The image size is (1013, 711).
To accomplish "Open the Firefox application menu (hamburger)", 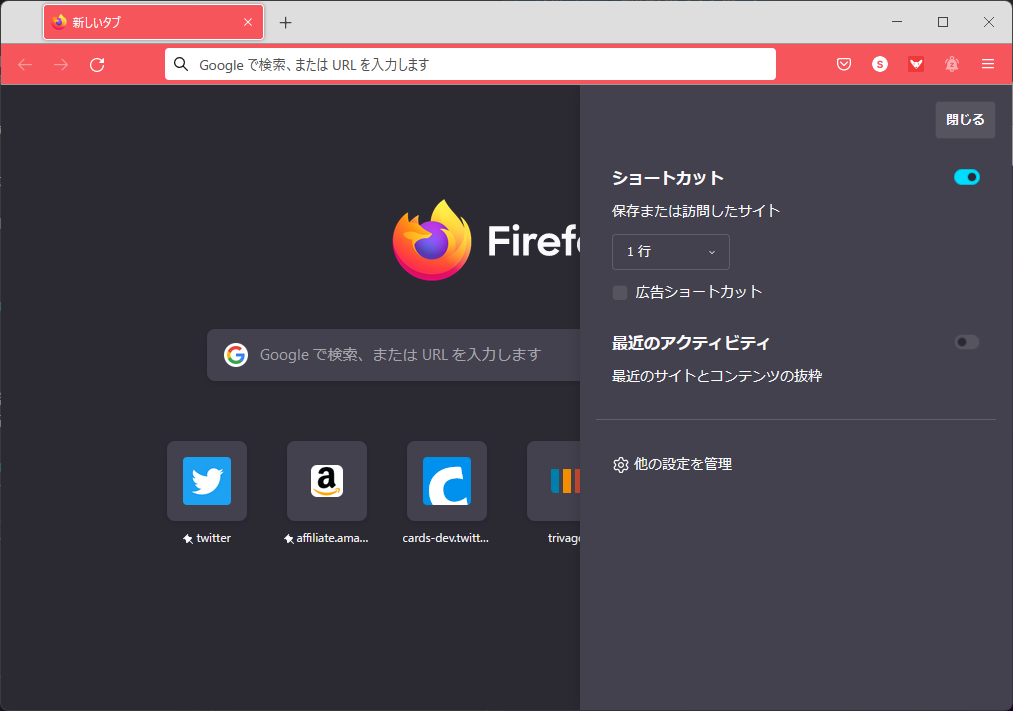I will (988, 64).
